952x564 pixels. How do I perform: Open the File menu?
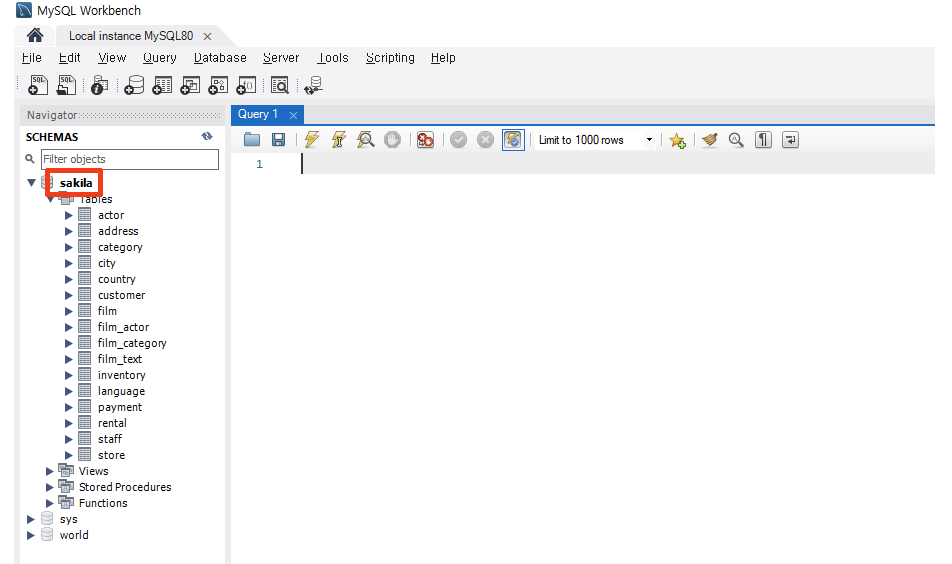32,58
